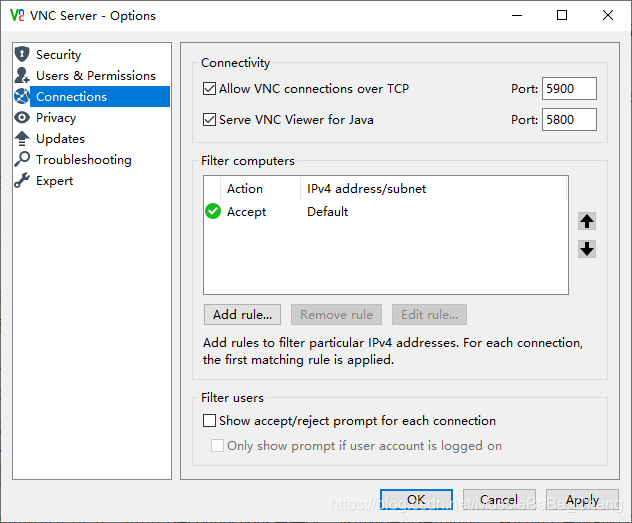Click the Connections globe icon
Viewport: 632px width, 523px height.
pos(22,96)
